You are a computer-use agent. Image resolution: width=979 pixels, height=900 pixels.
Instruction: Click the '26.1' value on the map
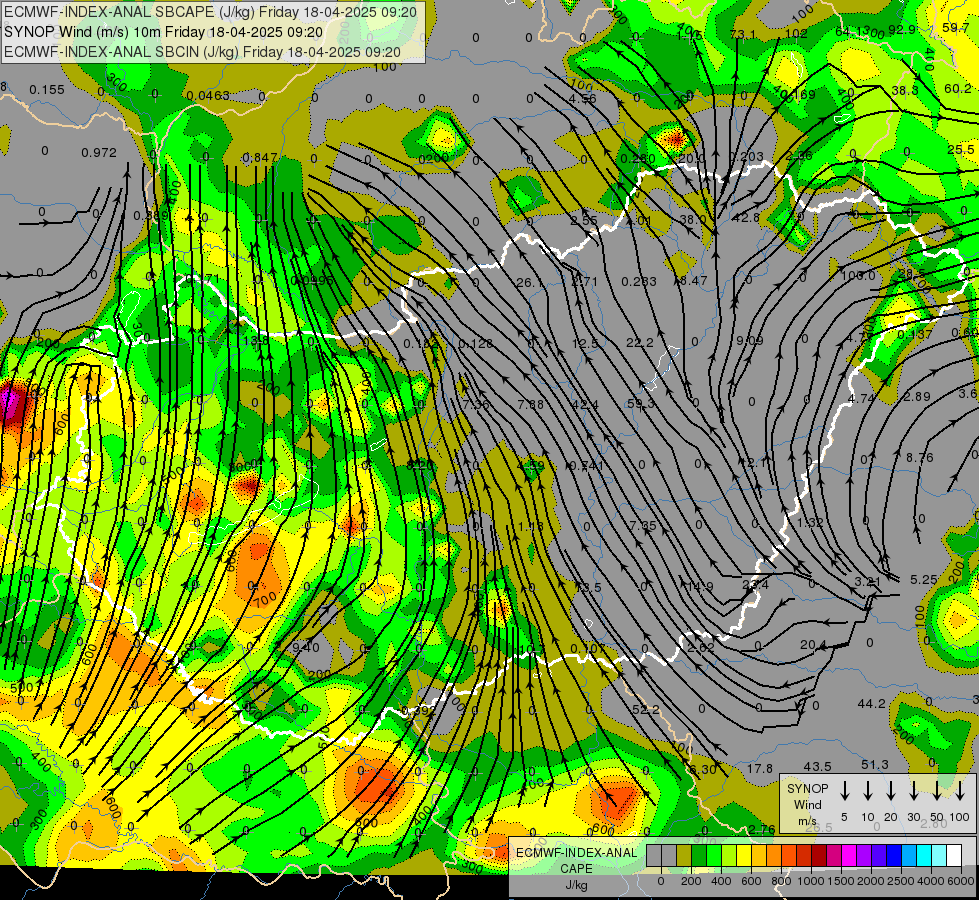pyautogui.click(x=529, y=283)
